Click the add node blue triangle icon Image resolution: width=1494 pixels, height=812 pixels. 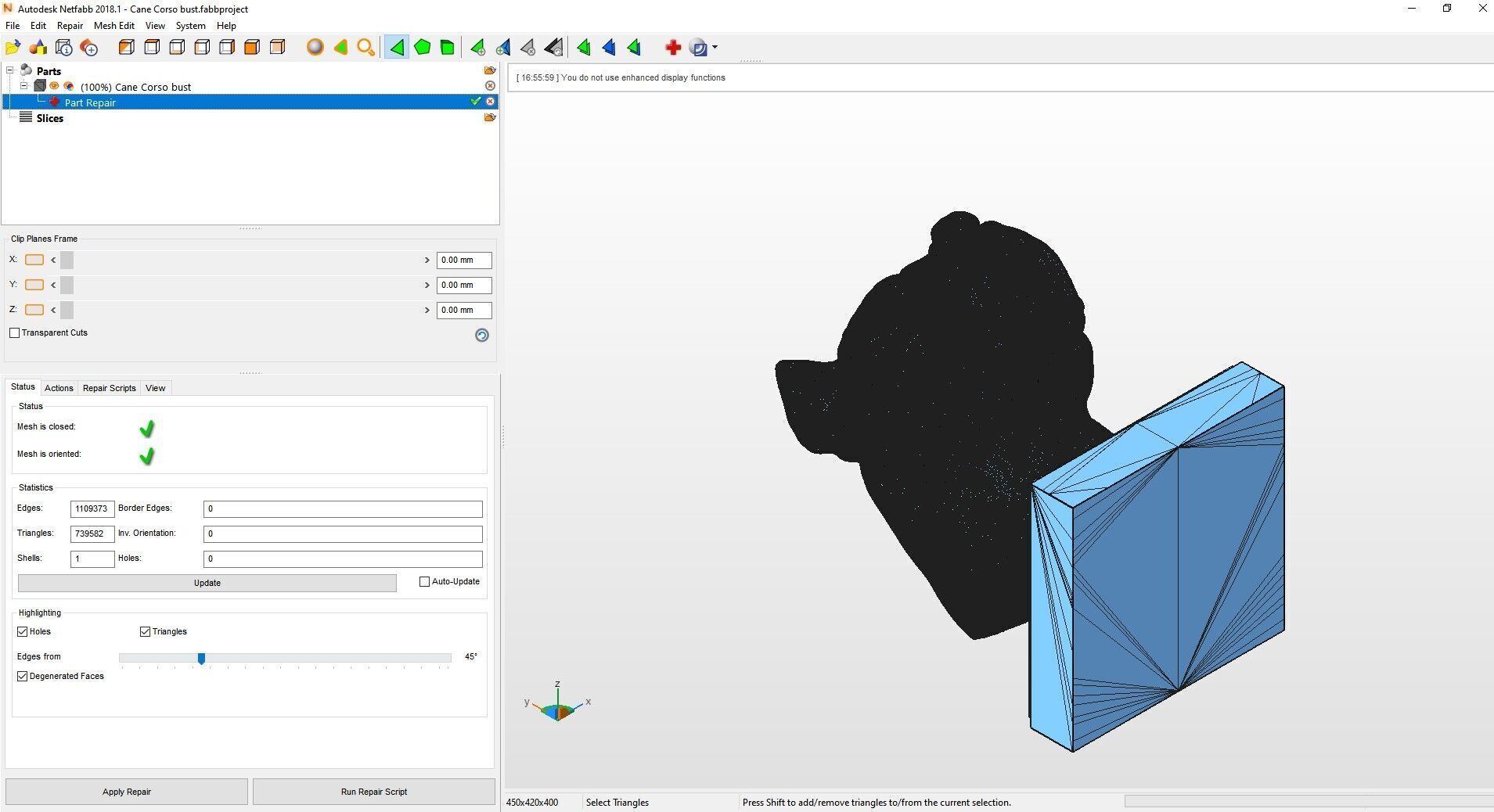tap(502, 48)
